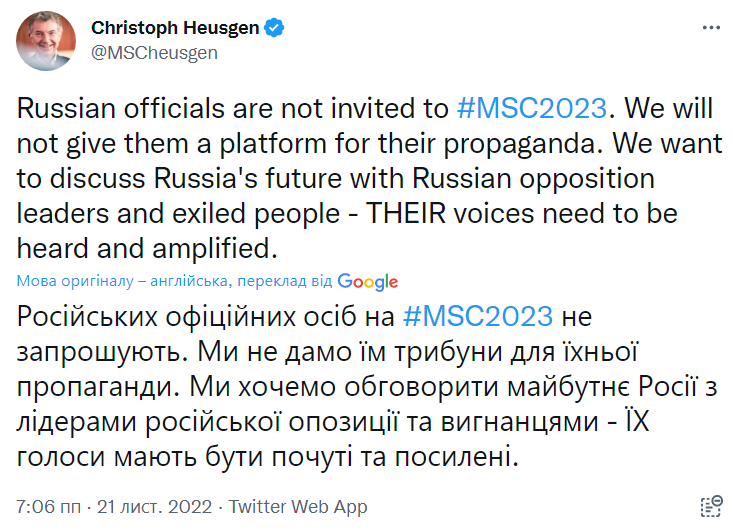Image resolution: width=733 pixels, height=532 pixels.
Task: Open the Christoph Heusgen display name link
Action: 175,29
